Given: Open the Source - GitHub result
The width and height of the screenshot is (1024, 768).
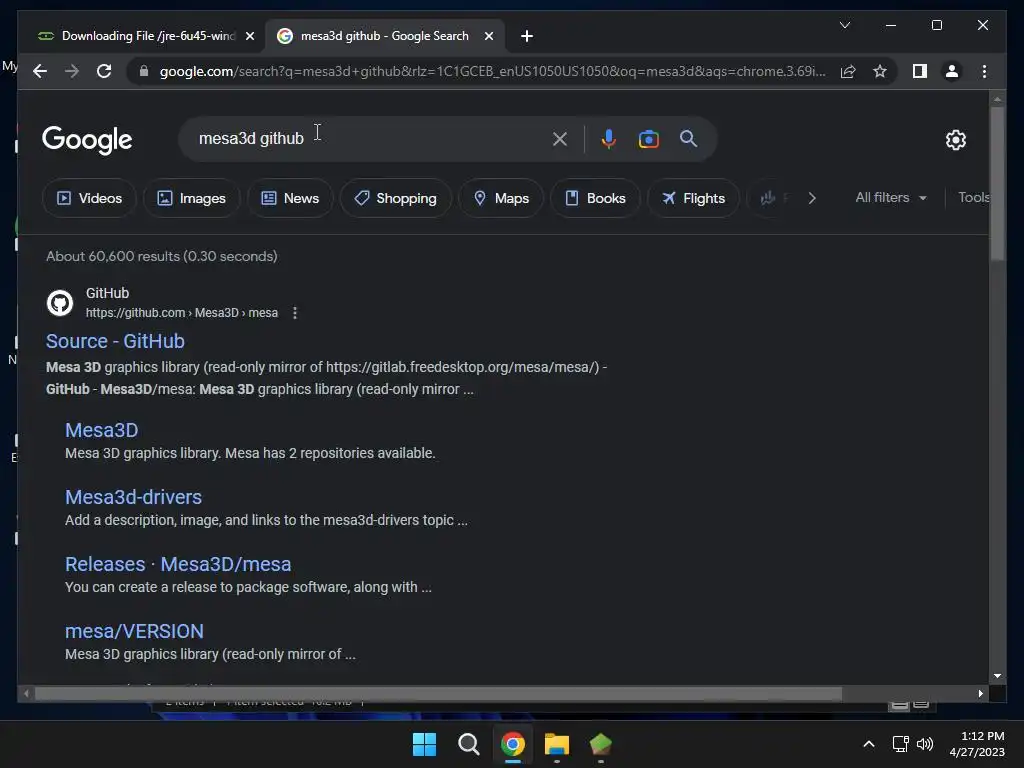Looking at the screenshot, I should tap(115, 341).
